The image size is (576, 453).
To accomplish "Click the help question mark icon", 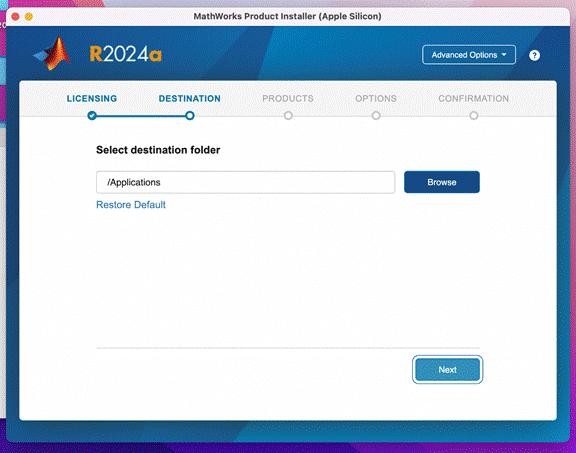I will 534,55.
